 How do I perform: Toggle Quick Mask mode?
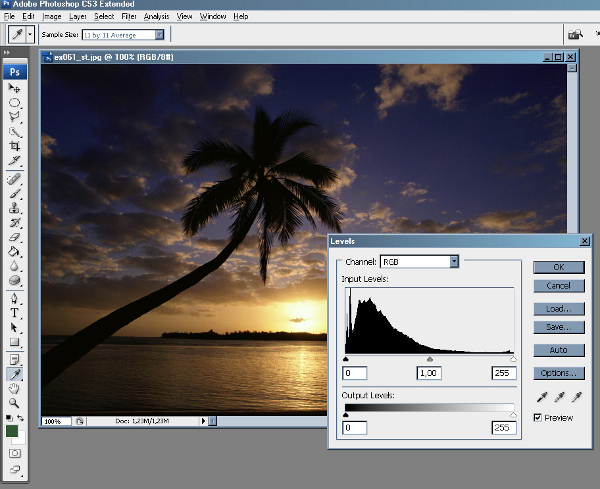point(15,453)
